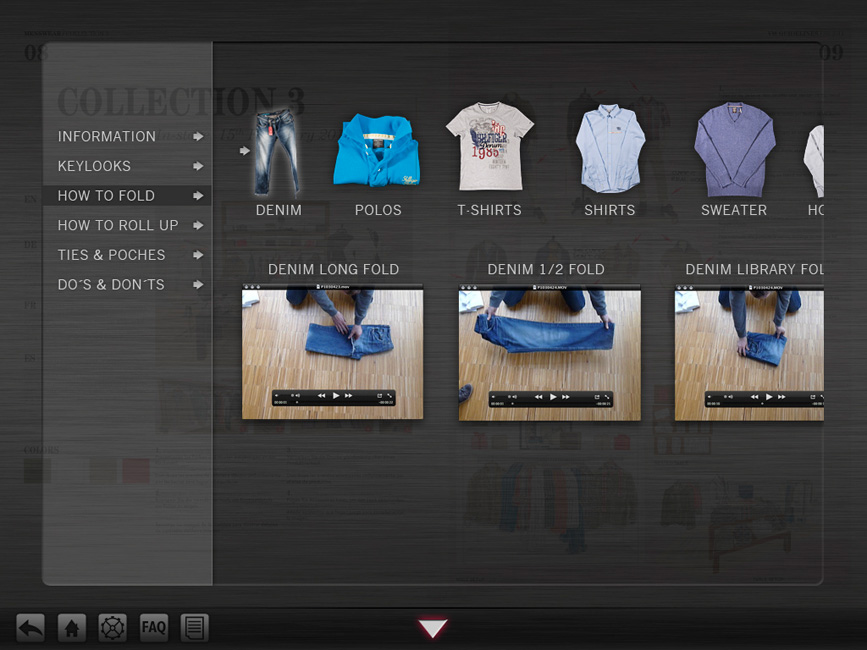
Task: Click the DENIM LIBRARY FOLD title
Action: pyautogui.click(x=754, y=269)
